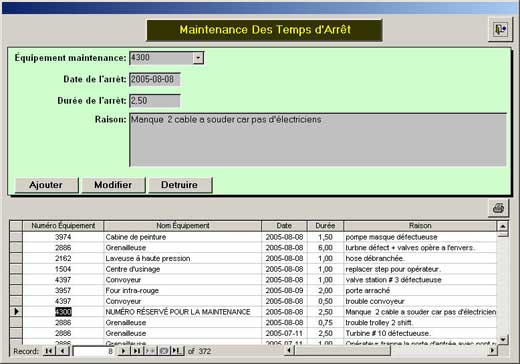Open the Équipement maintenance dropdown arrow
This screenshot has height=364, width=520.
198,58
